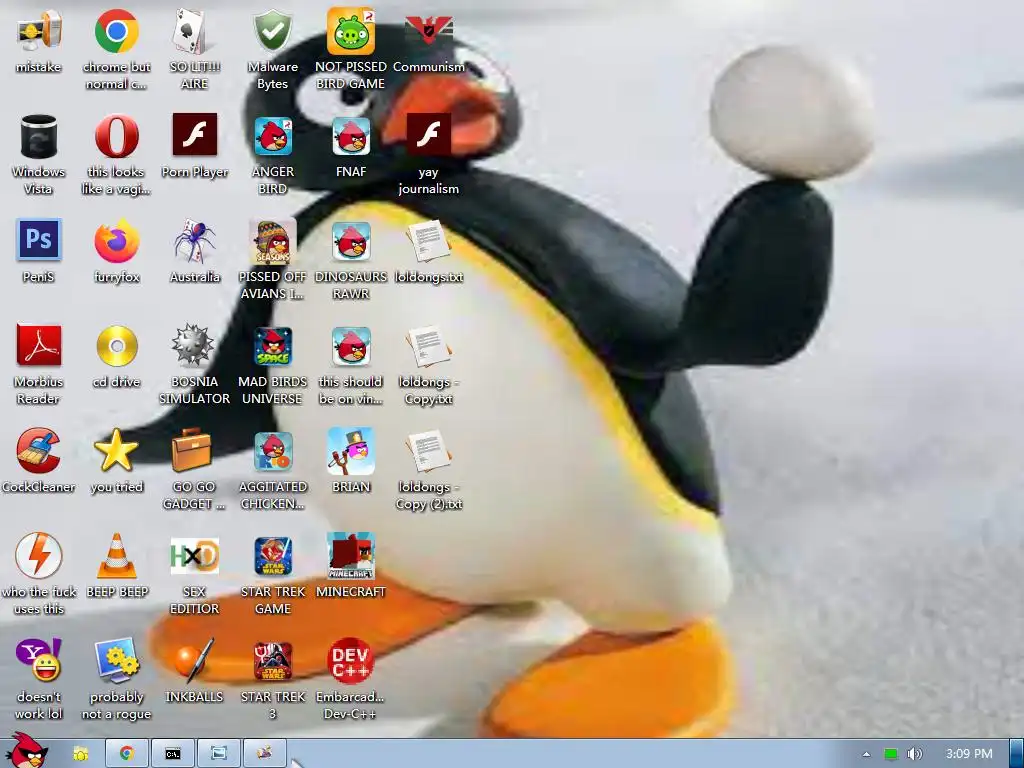Select 'who the fuck uses this' lightning icon

(39, 556)
